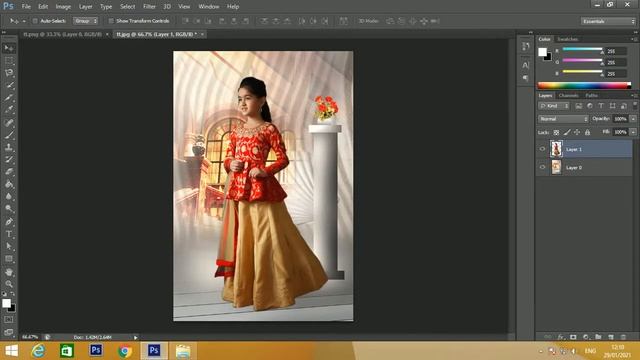Image resolution: width=640 pixels, height=360 pixels.
Task: Select the Rectangular Marquee tool
Action: point(9,61)
